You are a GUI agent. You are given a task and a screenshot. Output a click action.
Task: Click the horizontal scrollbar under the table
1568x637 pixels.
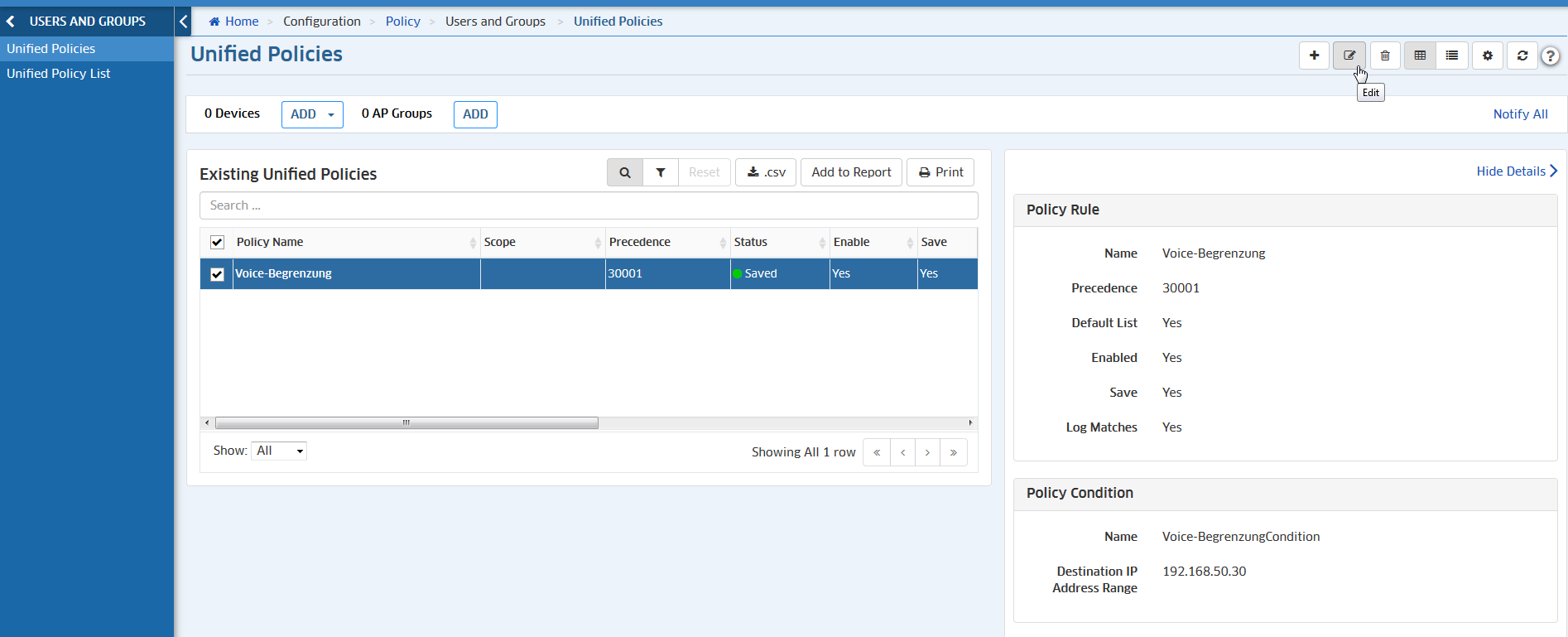pyautogui.click(x=406, y=423)
